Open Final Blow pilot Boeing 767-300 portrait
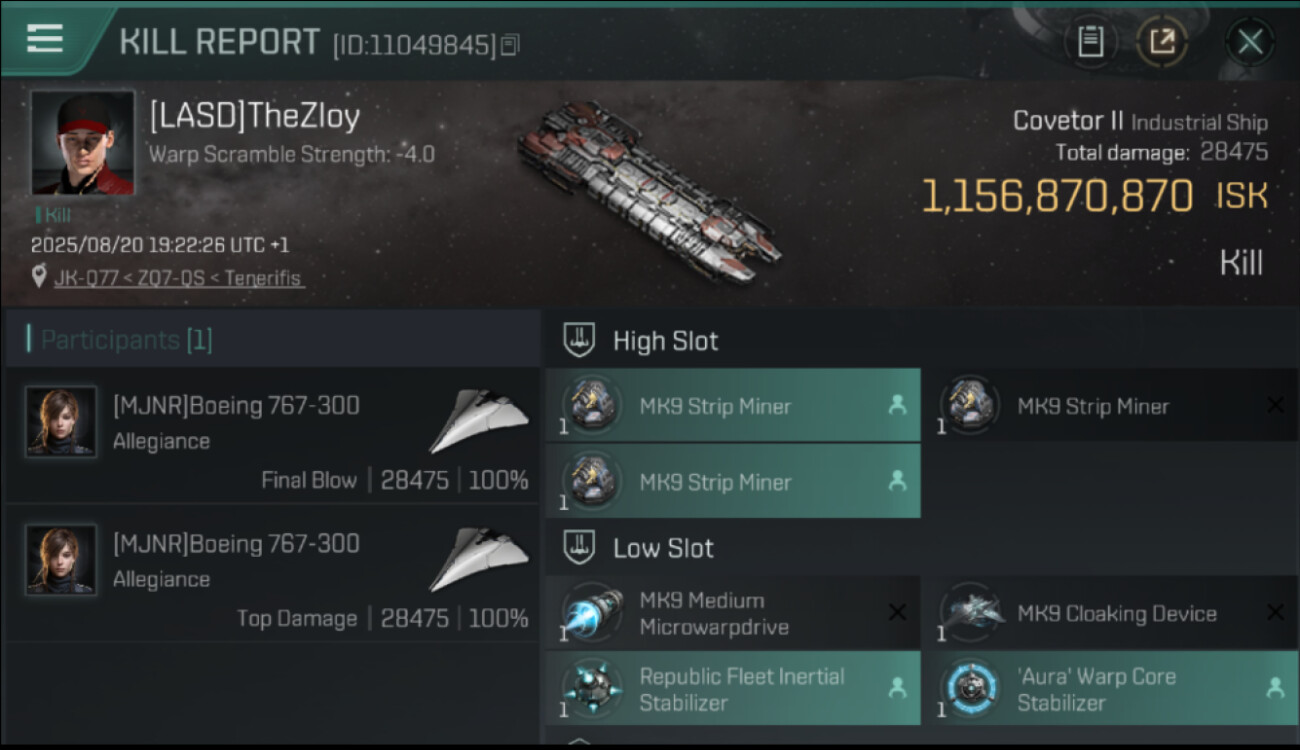 coord(61,422)
